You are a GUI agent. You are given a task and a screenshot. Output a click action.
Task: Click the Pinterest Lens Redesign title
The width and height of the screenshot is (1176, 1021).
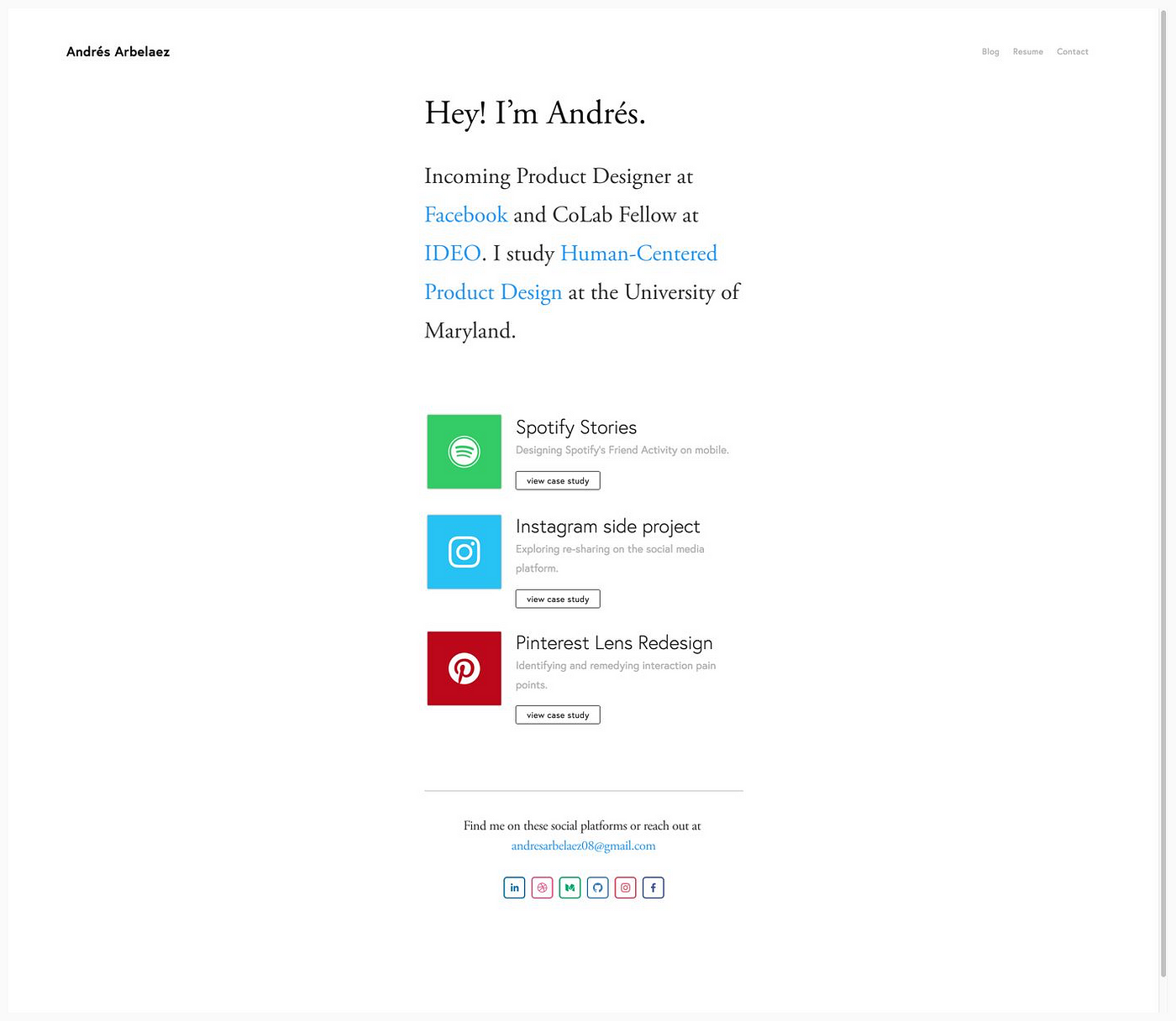coord(614,643)
